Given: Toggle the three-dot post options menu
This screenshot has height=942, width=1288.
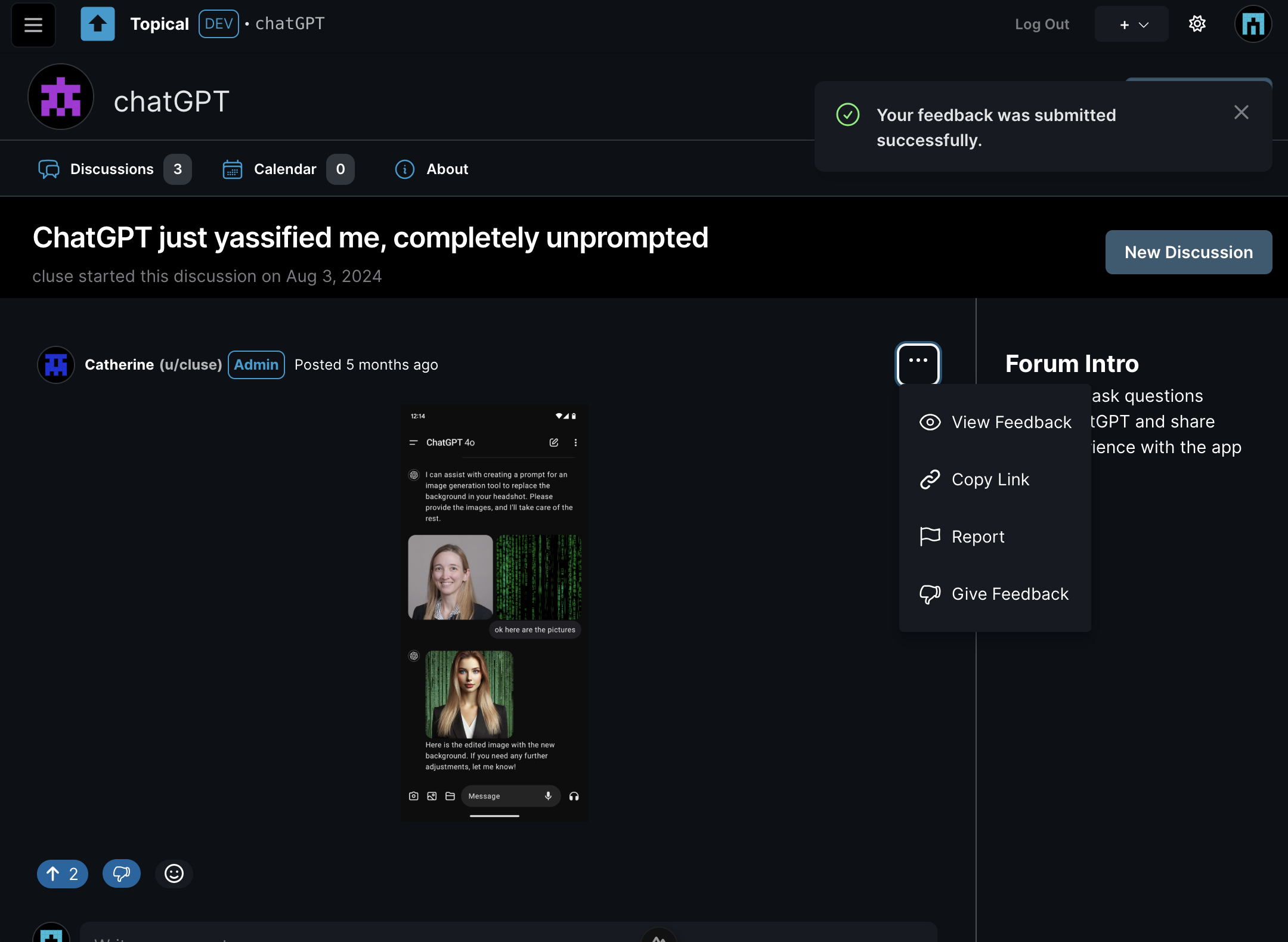Looking at the screenshot, I should pos(918,364).
